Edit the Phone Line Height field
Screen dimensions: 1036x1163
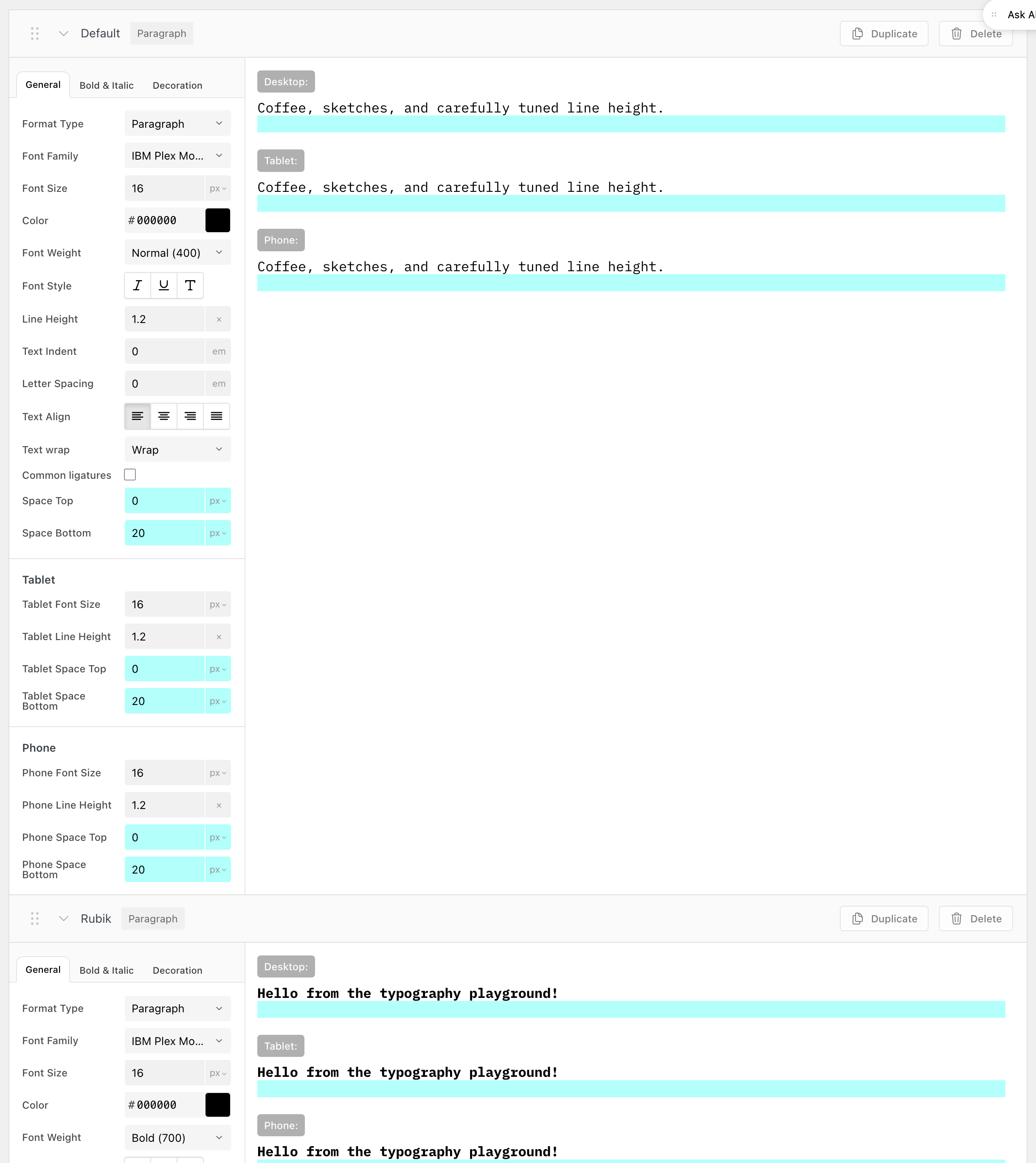coord(164,805)
